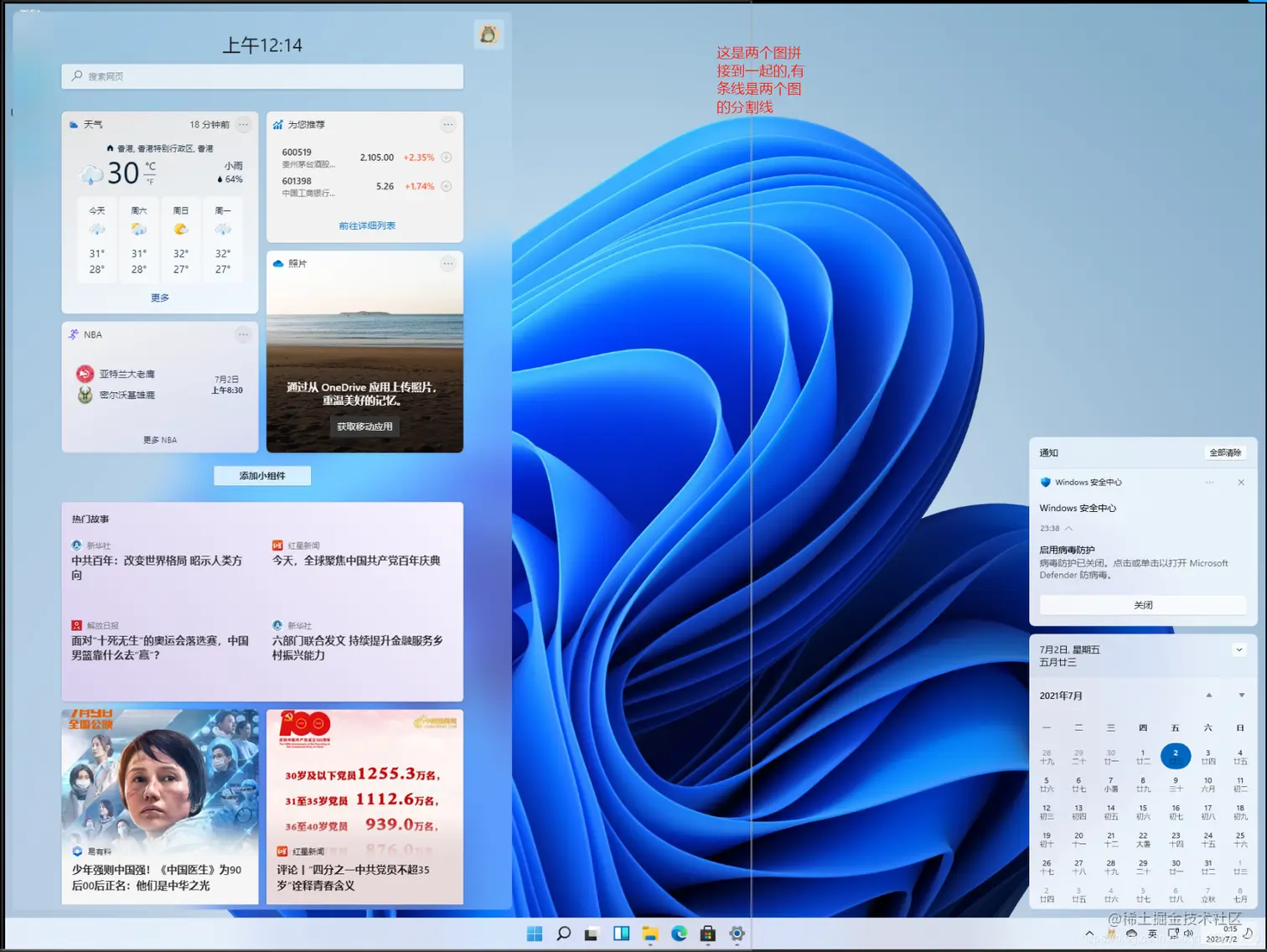Open 更多 NBA link
The height and width of the screenshot is (952, 1267).
click(160, 440)
